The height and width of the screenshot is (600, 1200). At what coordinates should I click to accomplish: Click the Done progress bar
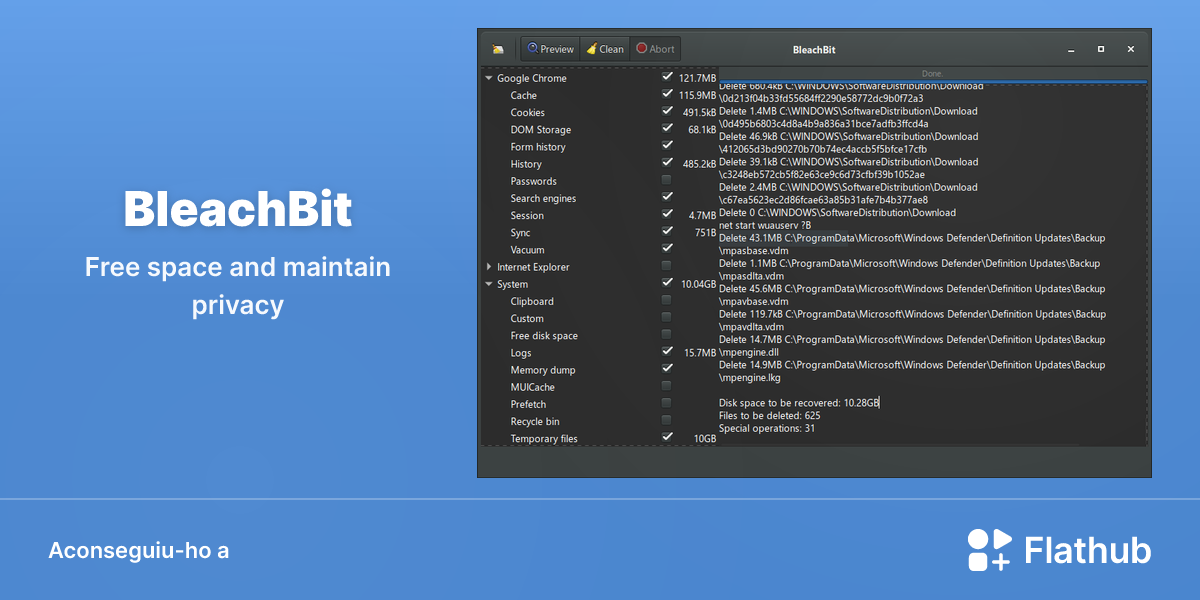(x=932, y=75)
